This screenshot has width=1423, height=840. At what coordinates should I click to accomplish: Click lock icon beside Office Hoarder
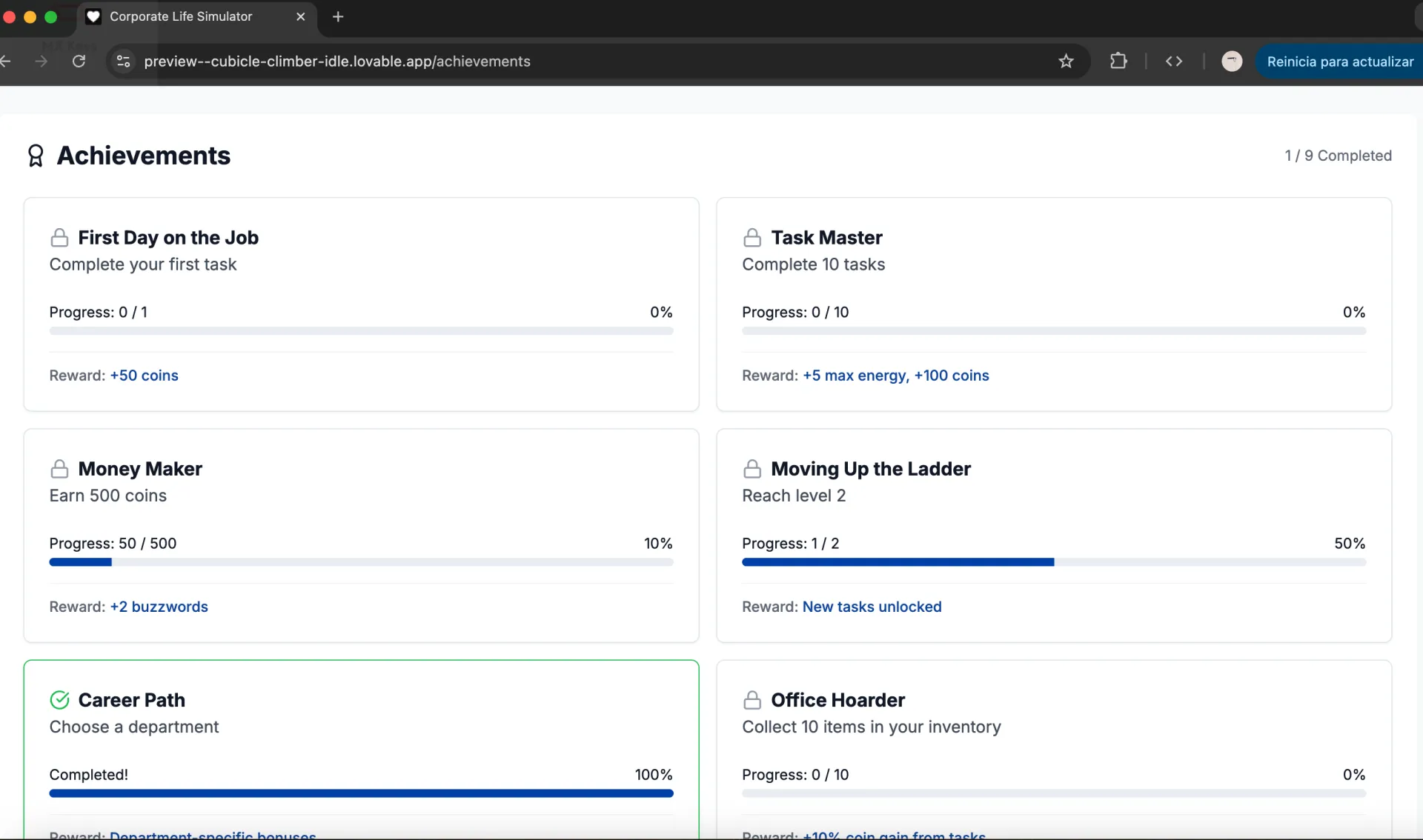tap(752, 700)
